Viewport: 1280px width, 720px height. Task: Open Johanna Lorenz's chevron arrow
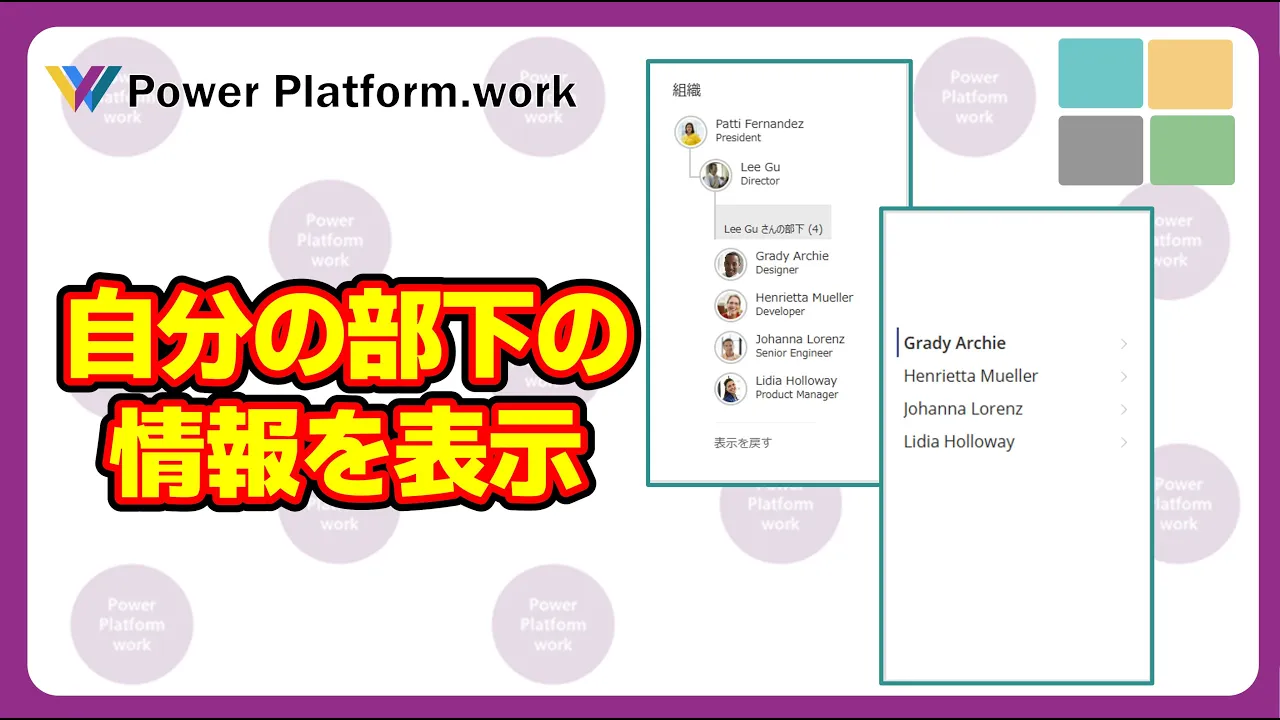1124,410
